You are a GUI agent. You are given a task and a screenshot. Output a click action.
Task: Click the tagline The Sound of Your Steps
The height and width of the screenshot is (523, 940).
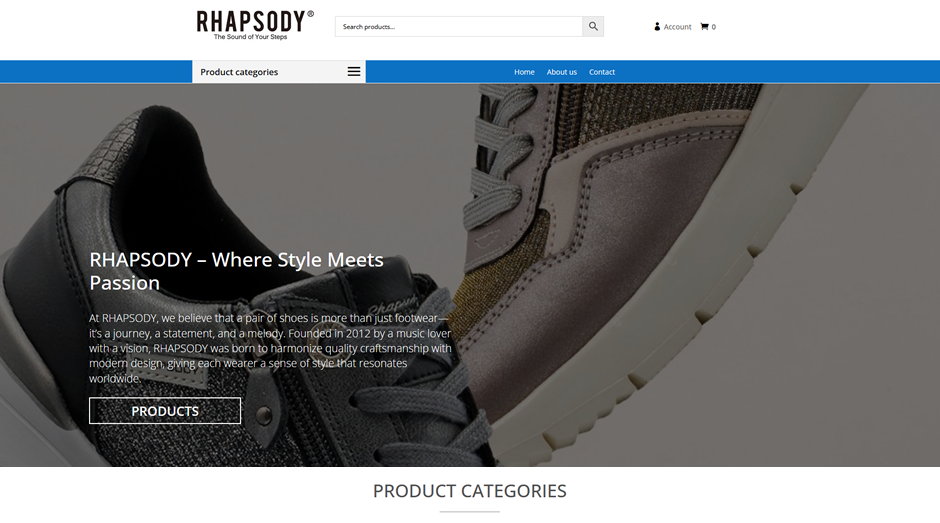pyautogui.click(x=251, y=37)
